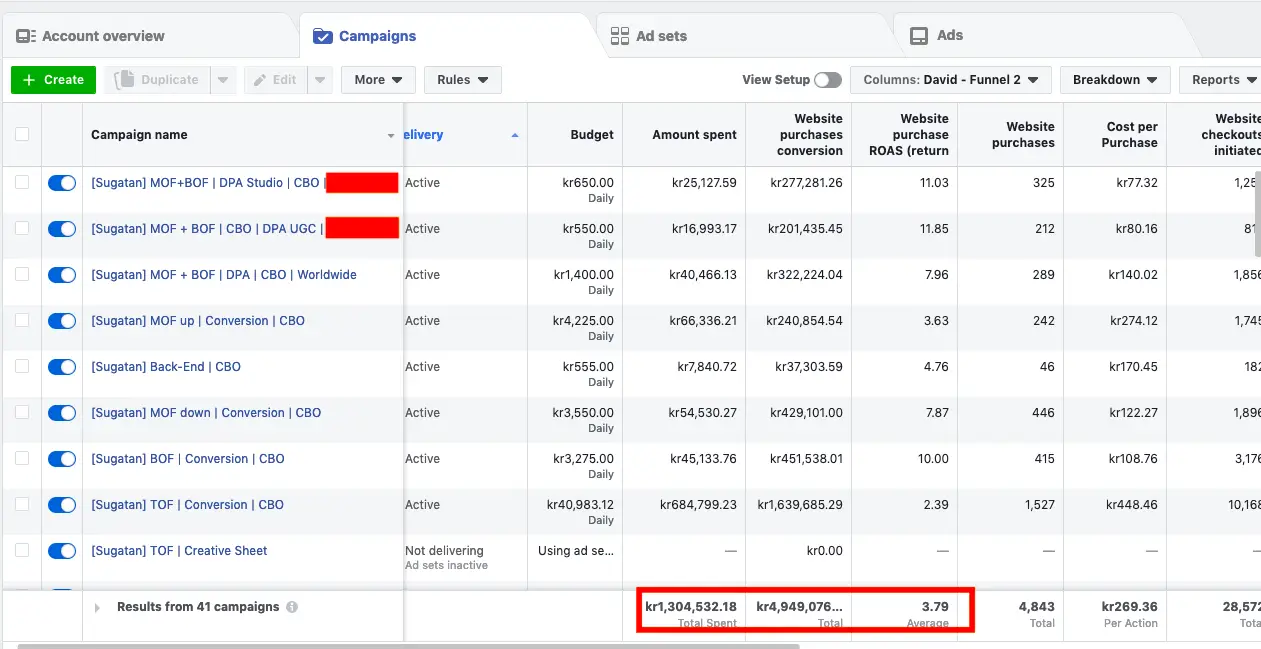Turn on the View Setup toggle

click(x=828, y=80)
